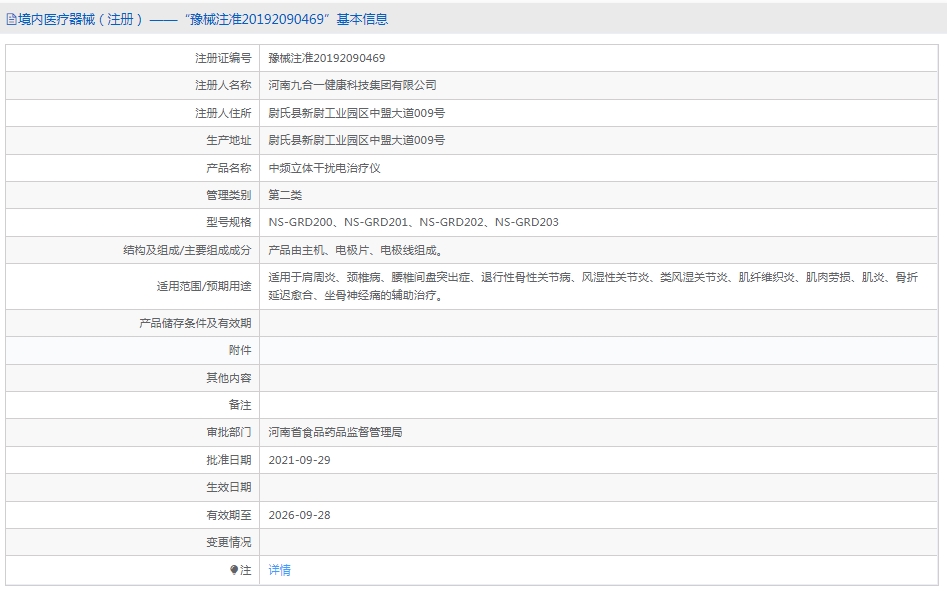This screenshot has height=591, width=947.
Task: Select 产品由主机、电极片、电极线组成。 text
Action: click(x=358, y=250)
